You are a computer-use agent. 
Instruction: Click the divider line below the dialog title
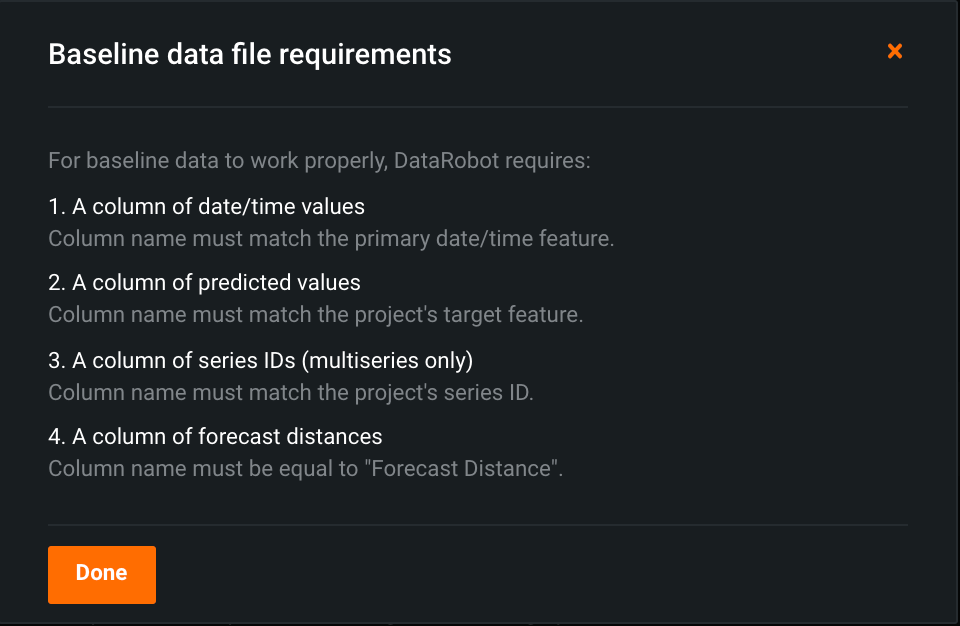[478, 106]
